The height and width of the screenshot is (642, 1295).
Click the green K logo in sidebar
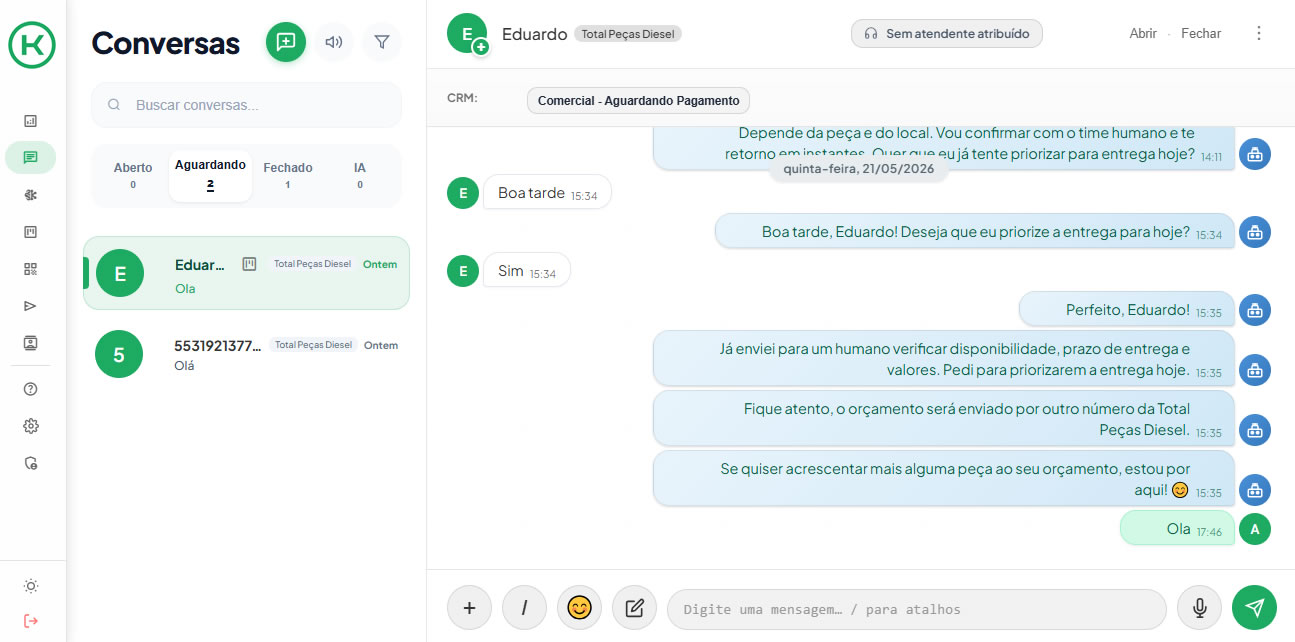[32, 45]
